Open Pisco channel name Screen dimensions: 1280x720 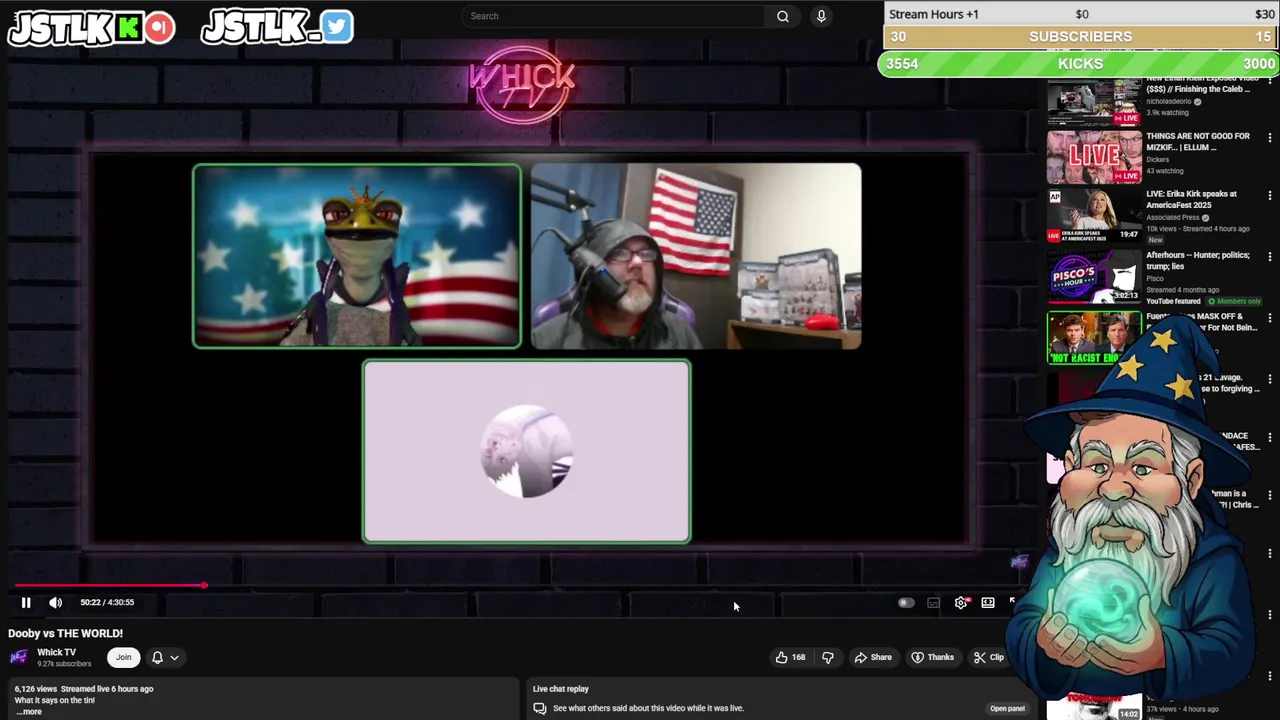tap(1155, 279)
